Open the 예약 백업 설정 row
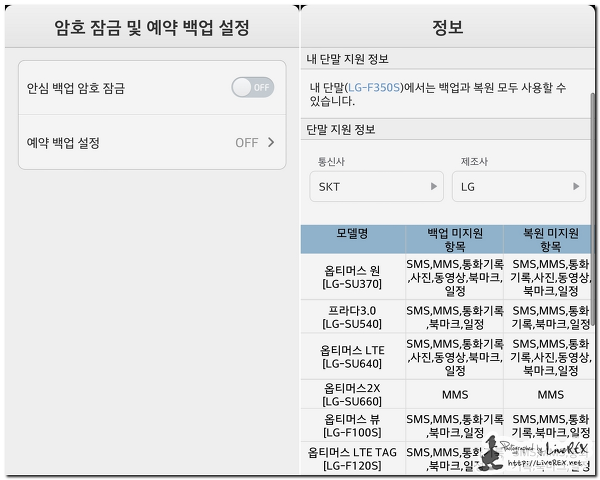The width and height of the screenshot is (600, 480). (152, 142)
